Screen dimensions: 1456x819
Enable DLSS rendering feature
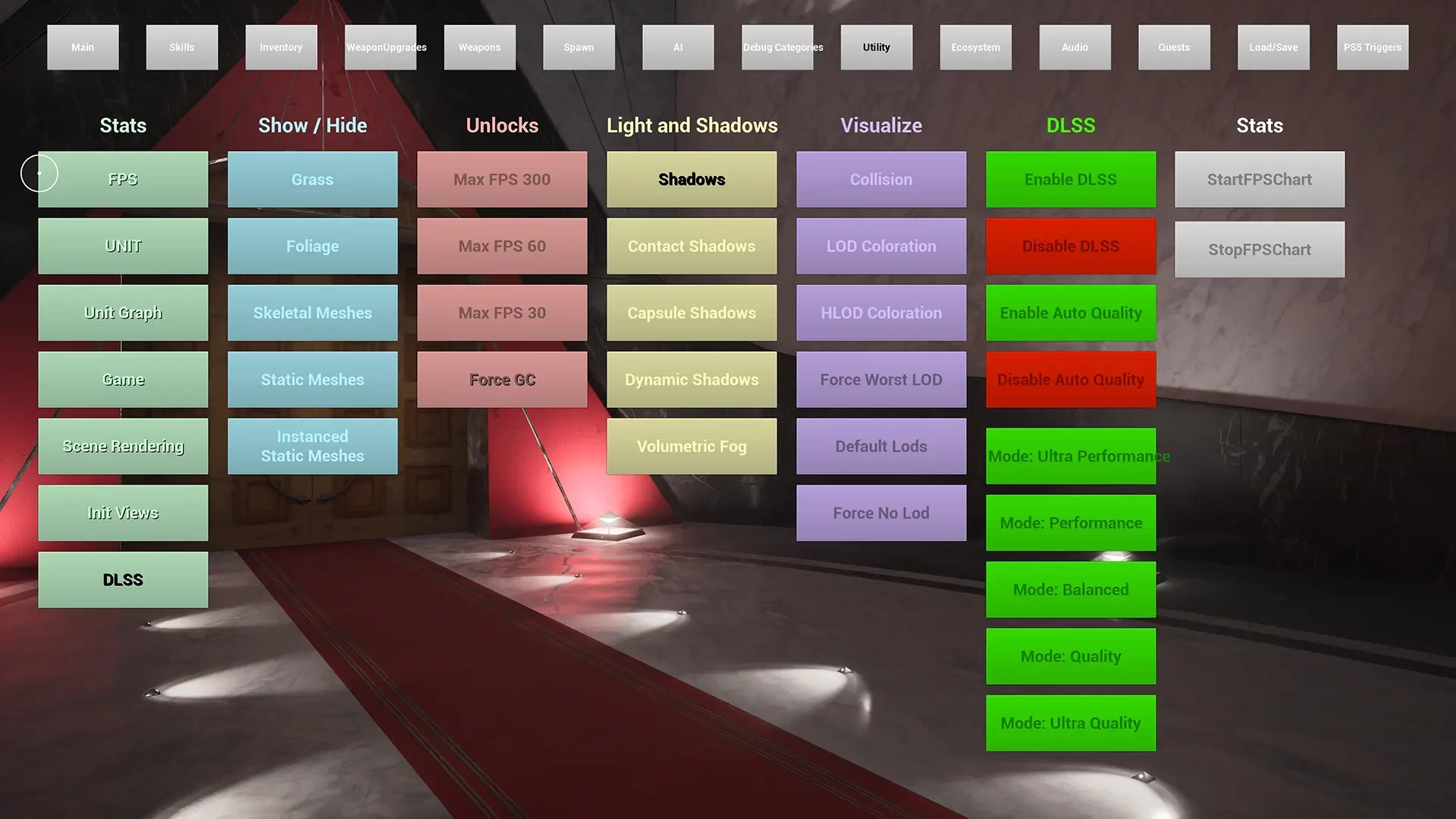click(1071, 179)
